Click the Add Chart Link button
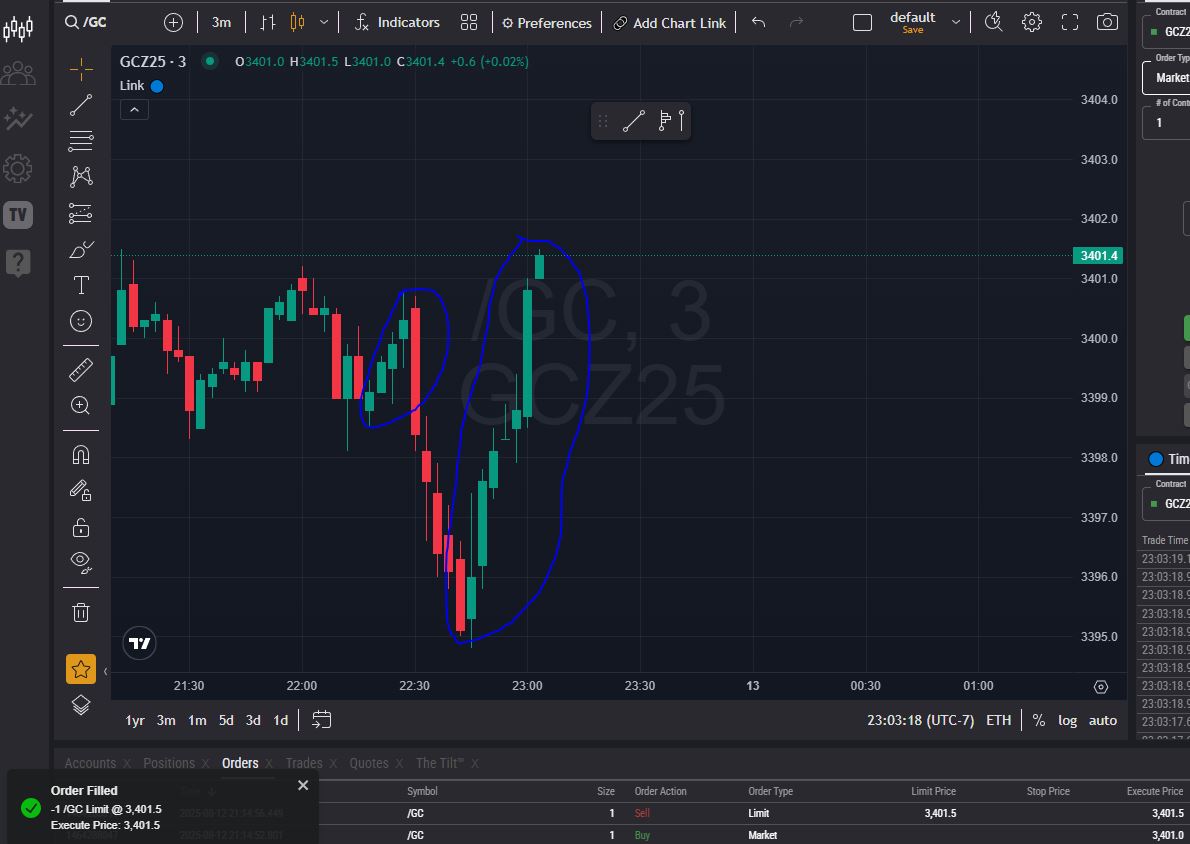The width and height of the screenshot is (1190, 844). pyautogui.click(x=669, y=22)
